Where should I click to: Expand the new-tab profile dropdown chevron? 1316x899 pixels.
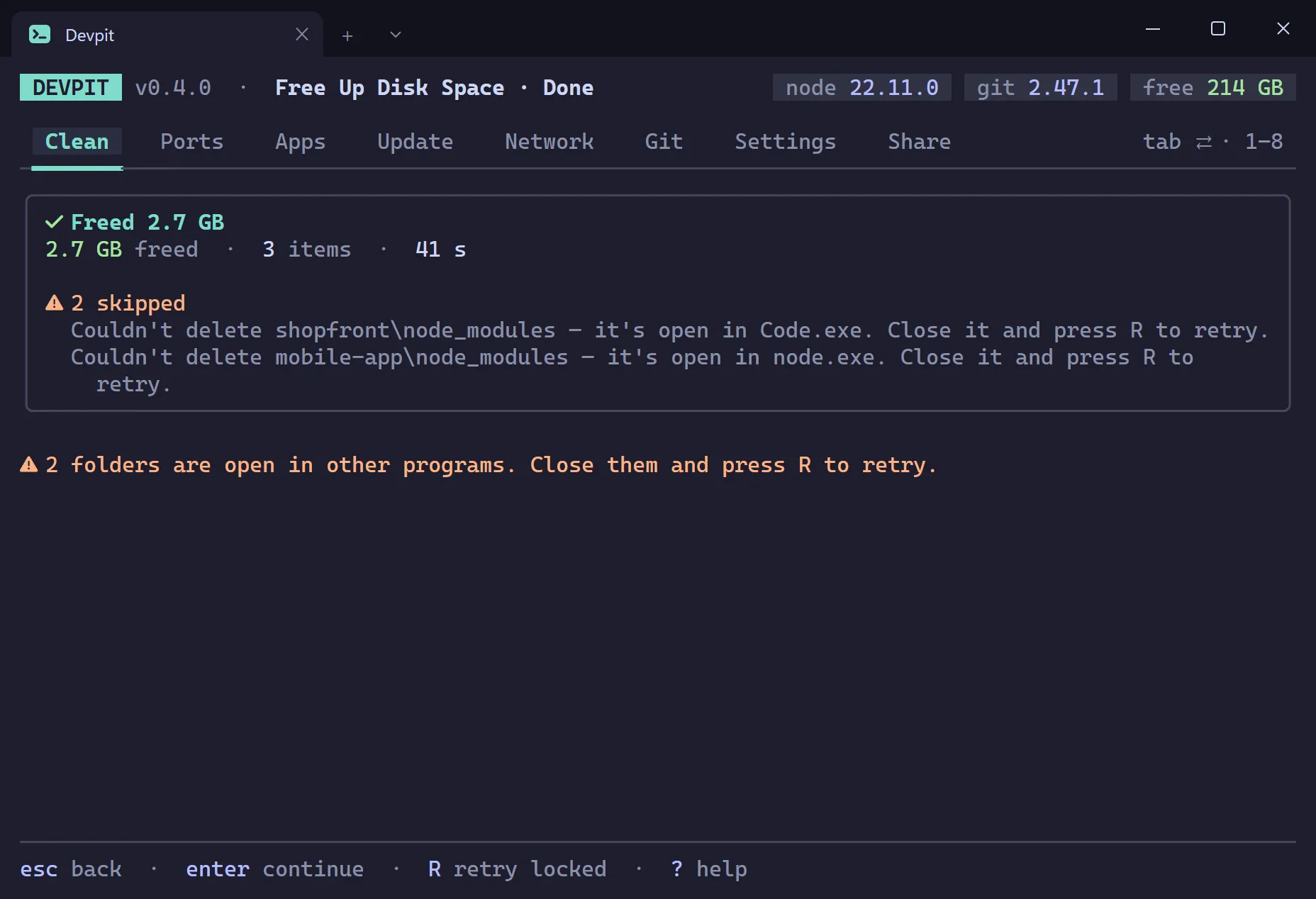[x=396, y=35]
